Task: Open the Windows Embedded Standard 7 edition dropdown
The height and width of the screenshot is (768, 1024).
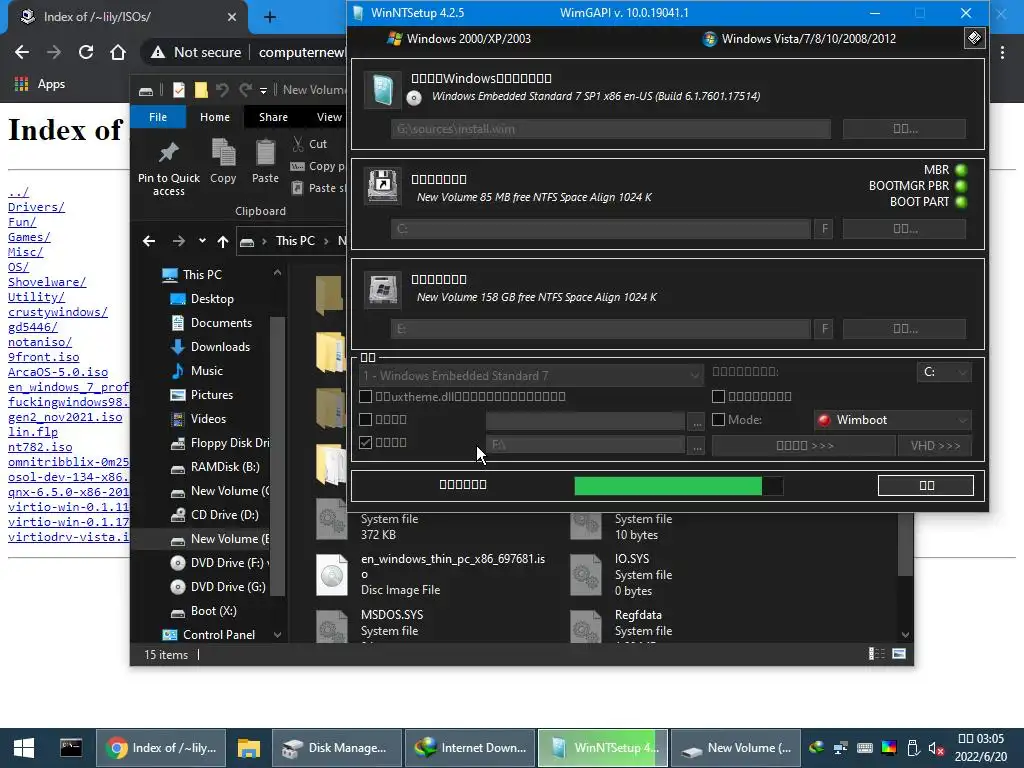Action: (531, 376)
